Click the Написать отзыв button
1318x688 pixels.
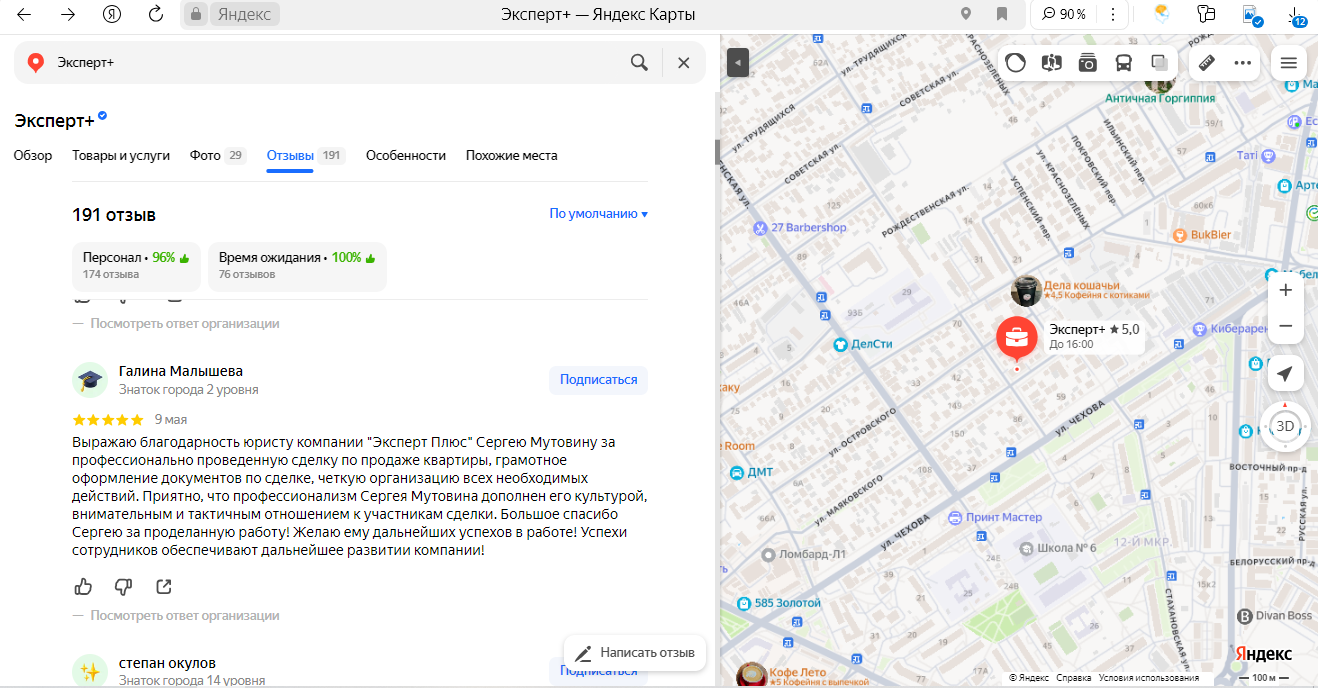point(635,653)
